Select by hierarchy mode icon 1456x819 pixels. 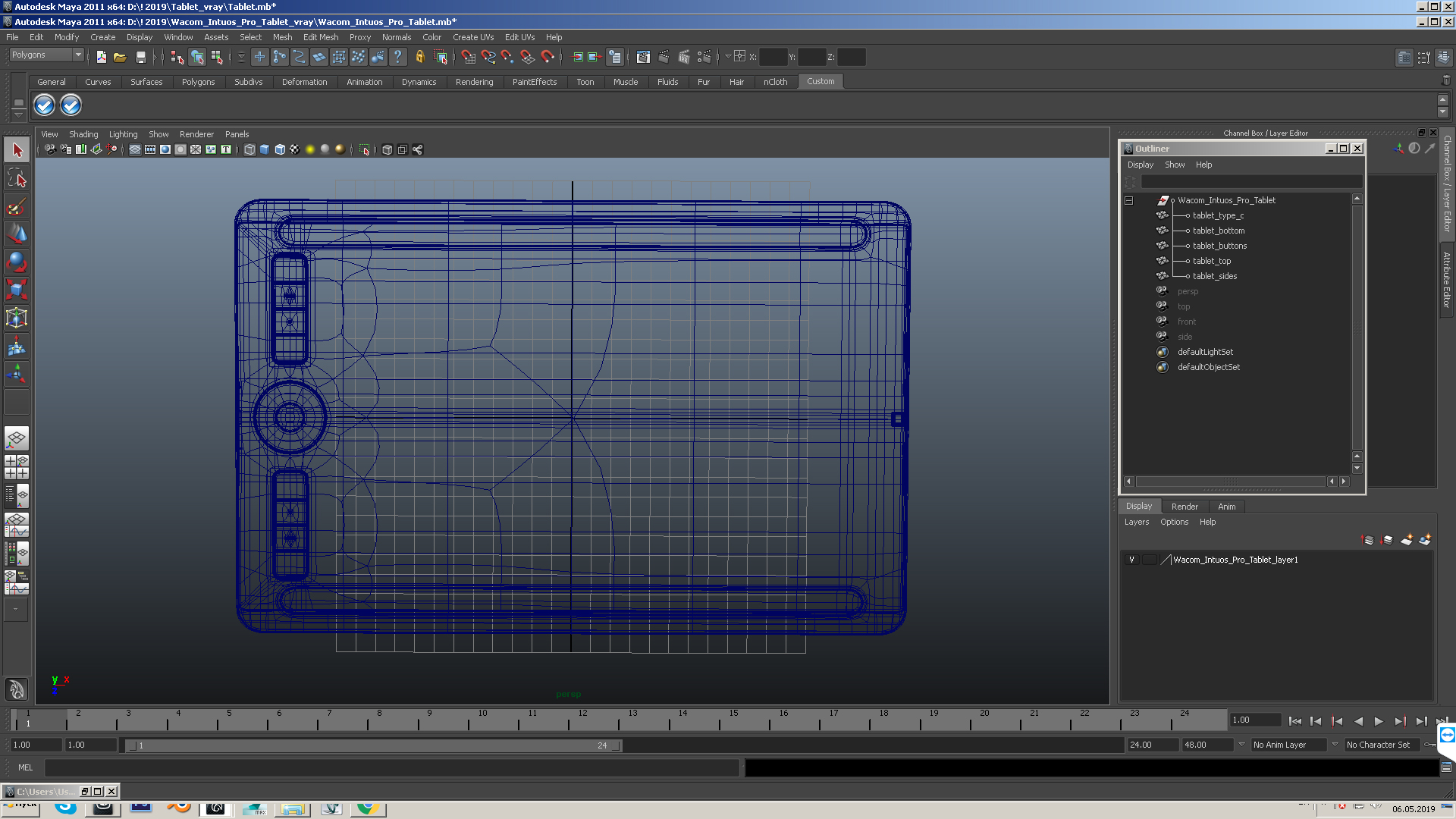click(x=177, y=57)
